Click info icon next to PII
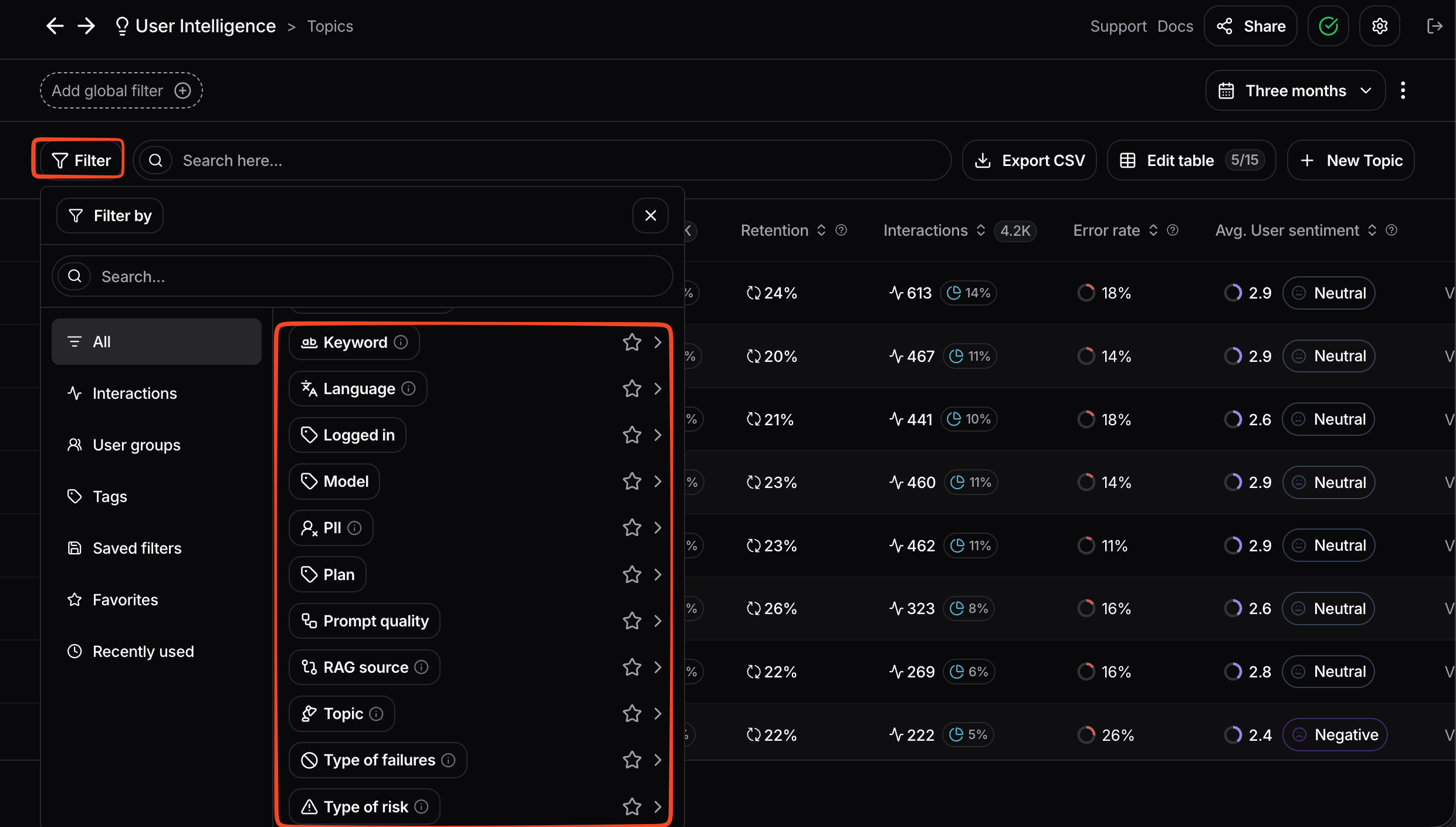This screenshot has width=1456, height=827. (354, 527)
